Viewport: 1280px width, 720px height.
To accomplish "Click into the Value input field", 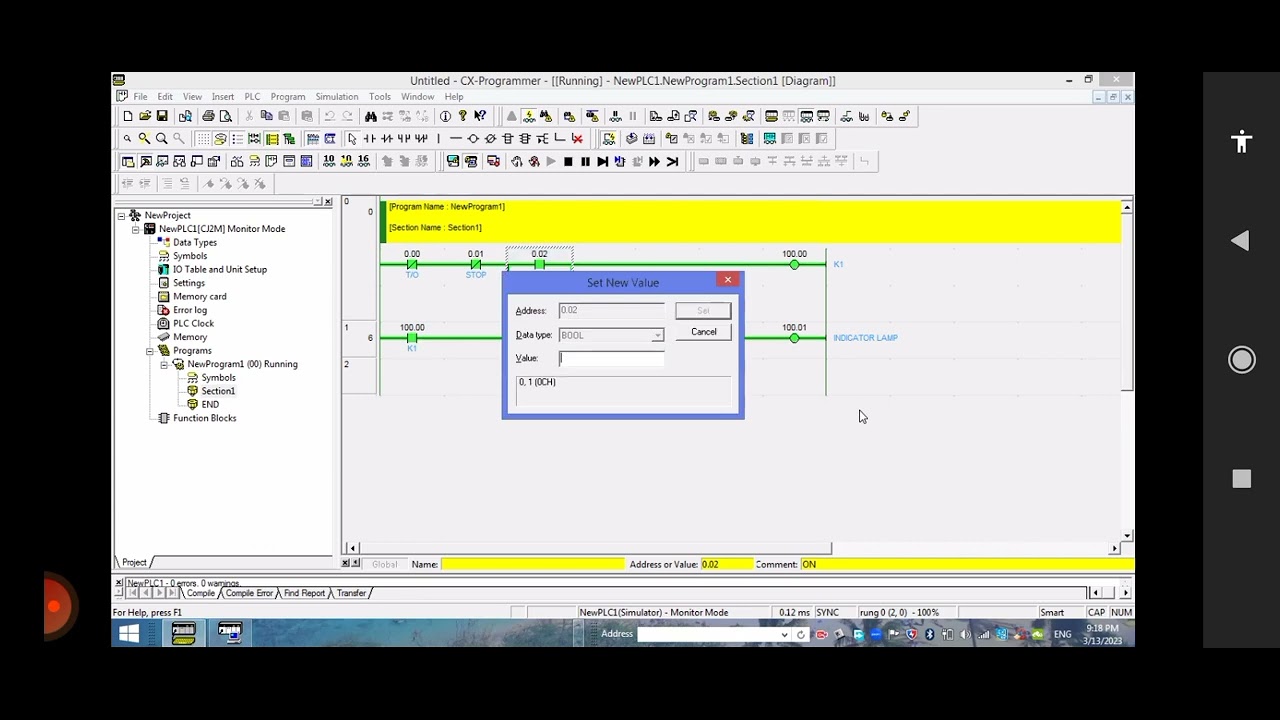I will pos(611,358).
